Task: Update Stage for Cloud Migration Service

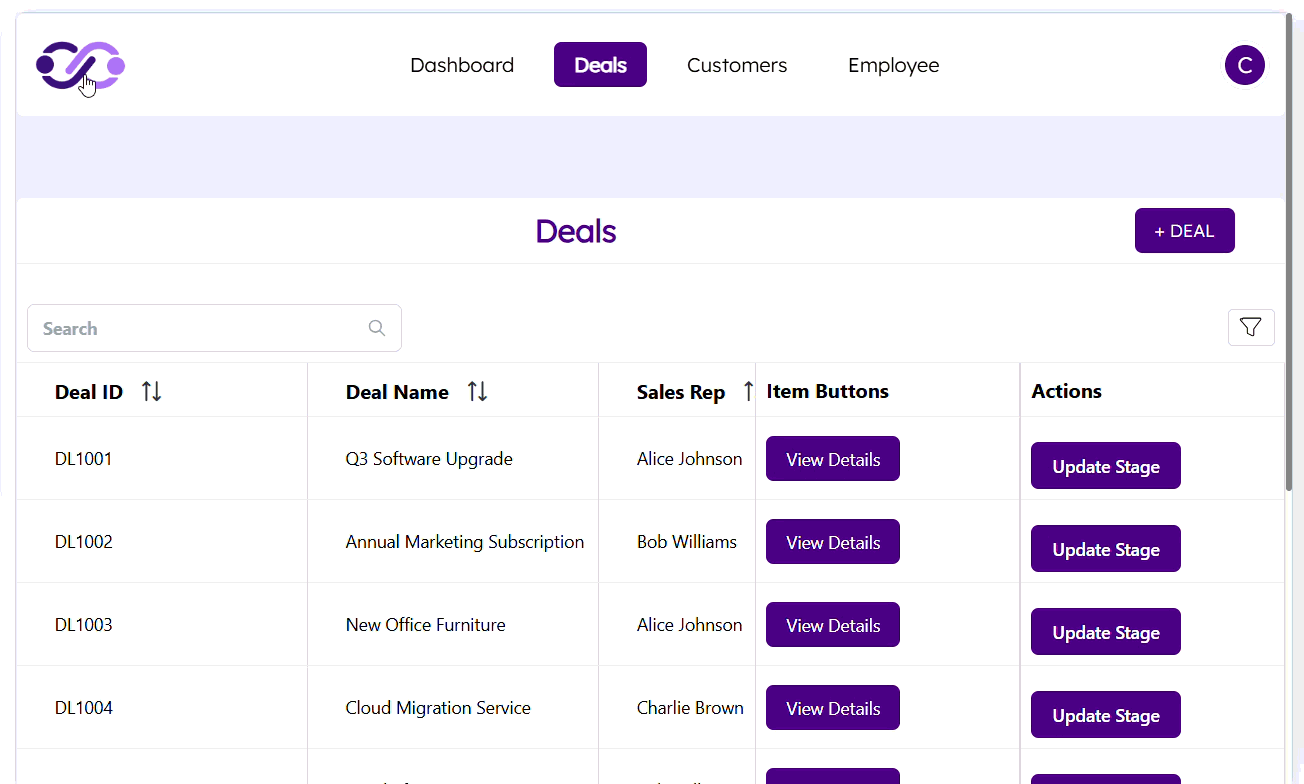Action: (1106, 715)
